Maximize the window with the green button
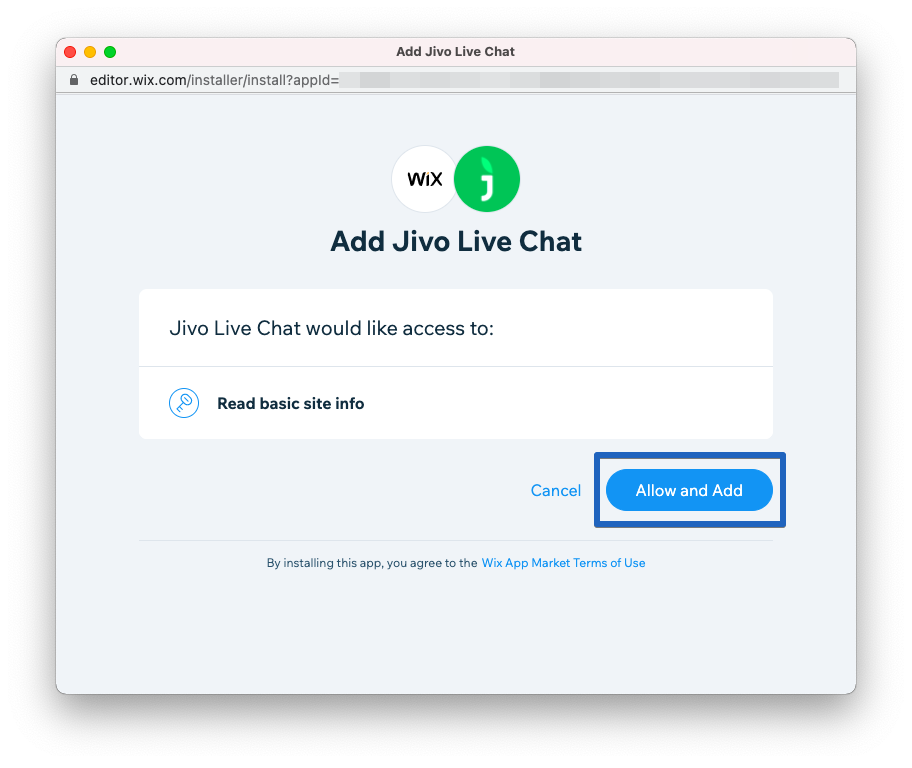This screenshot has width=912, height=768. (110, 52)
